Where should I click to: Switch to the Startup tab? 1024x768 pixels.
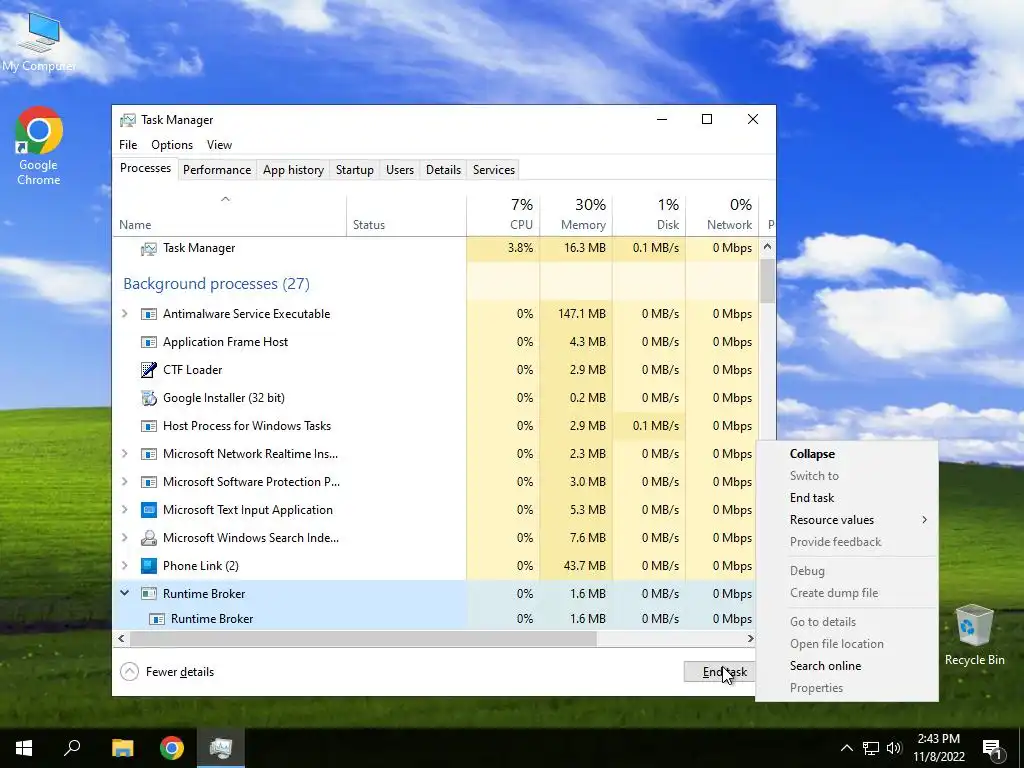click(355, 170)
